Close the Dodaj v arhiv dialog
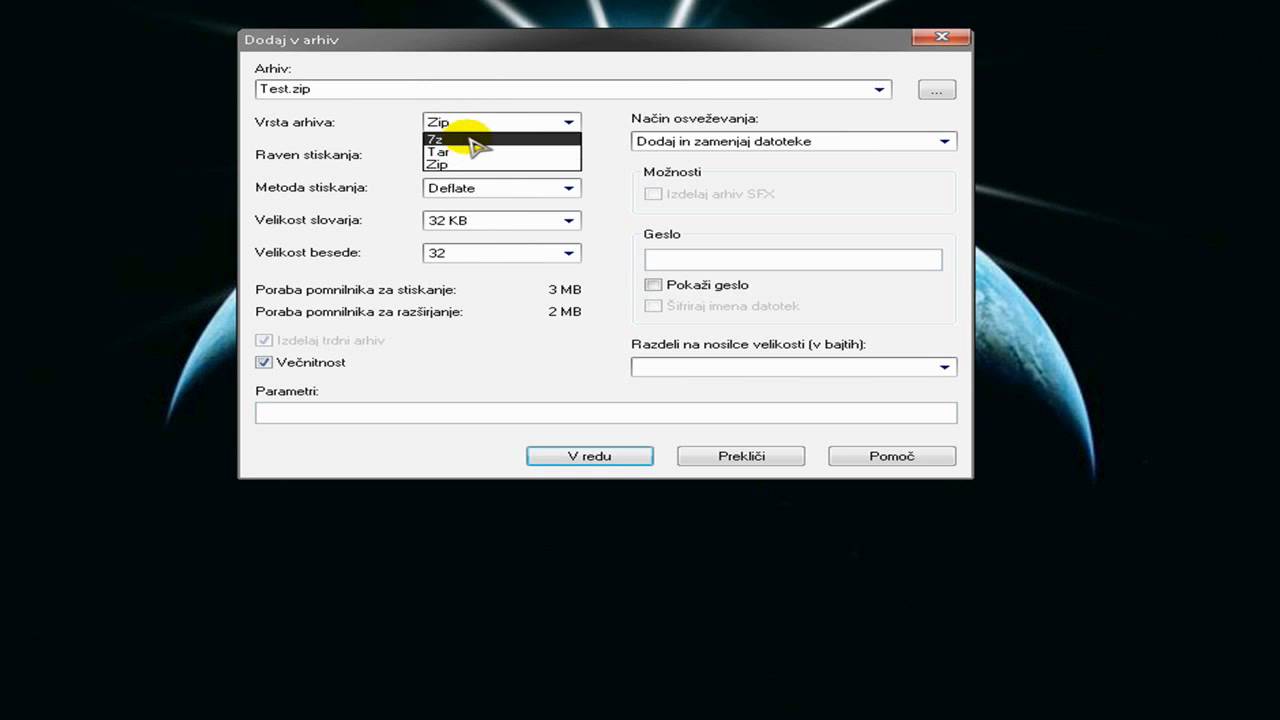Image resolution: width=1280 pixels, height=720 pixels. [x=942, y=37]
